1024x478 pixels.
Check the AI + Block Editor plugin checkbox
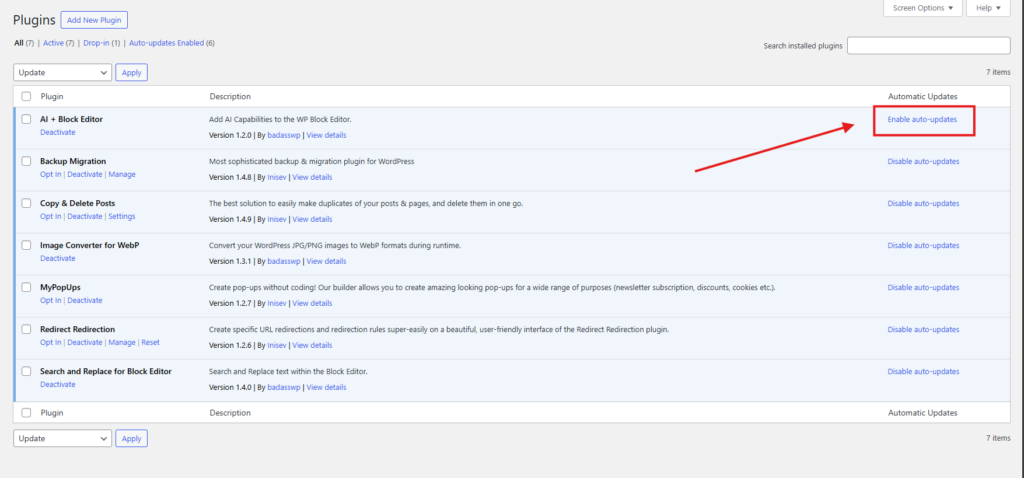[x=26, y=119]
